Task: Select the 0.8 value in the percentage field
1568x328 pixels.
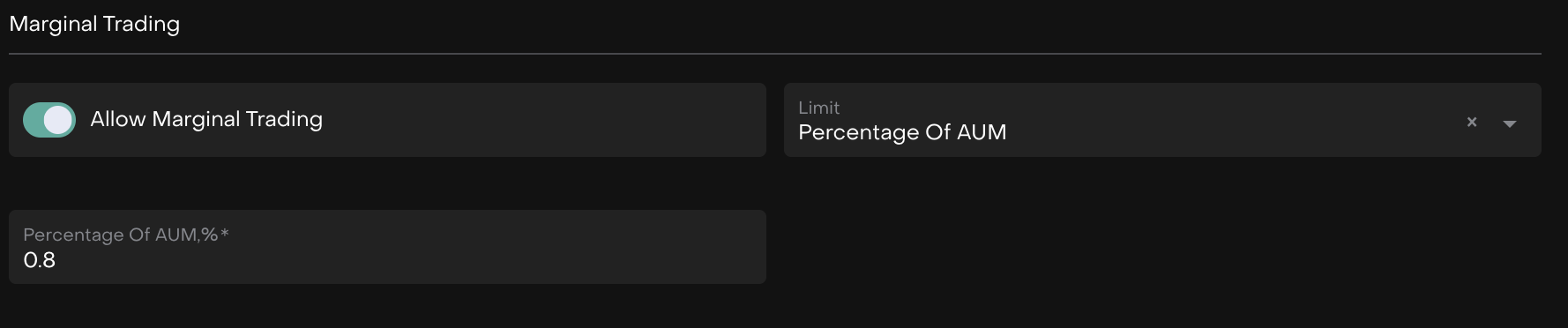Action: pyautogui.click(x=40, y=260)
